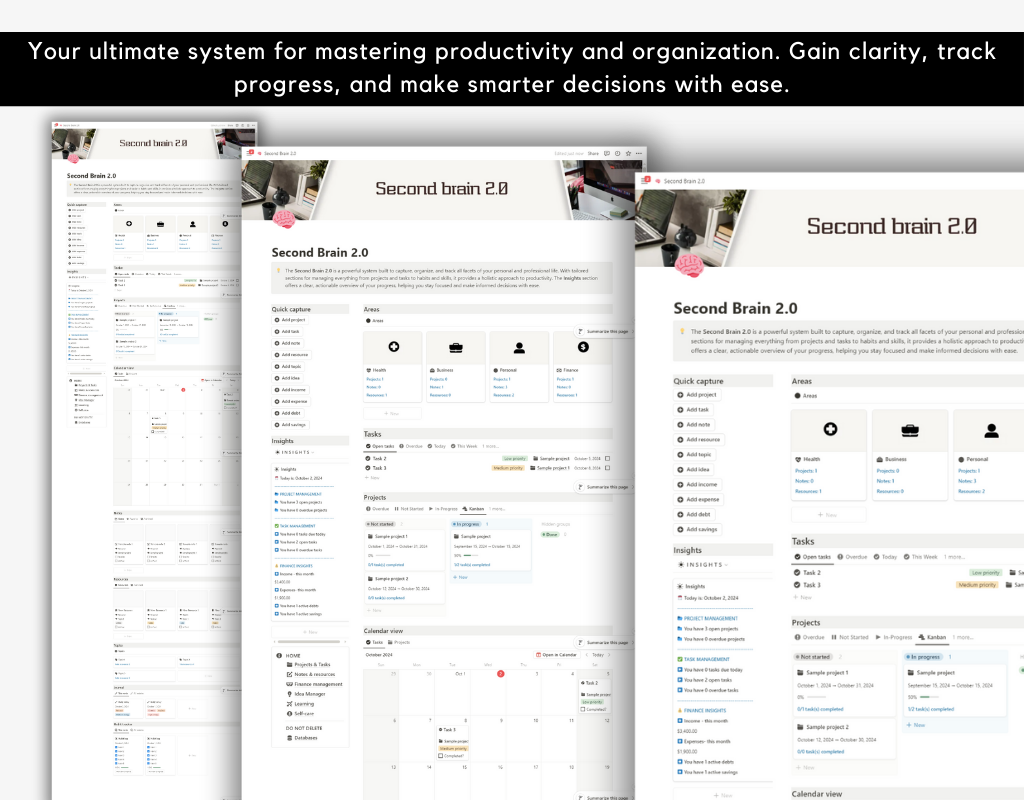Click the Health cross icon in right window
This screenshot has width=1024, height=800.
pos(830,429)
